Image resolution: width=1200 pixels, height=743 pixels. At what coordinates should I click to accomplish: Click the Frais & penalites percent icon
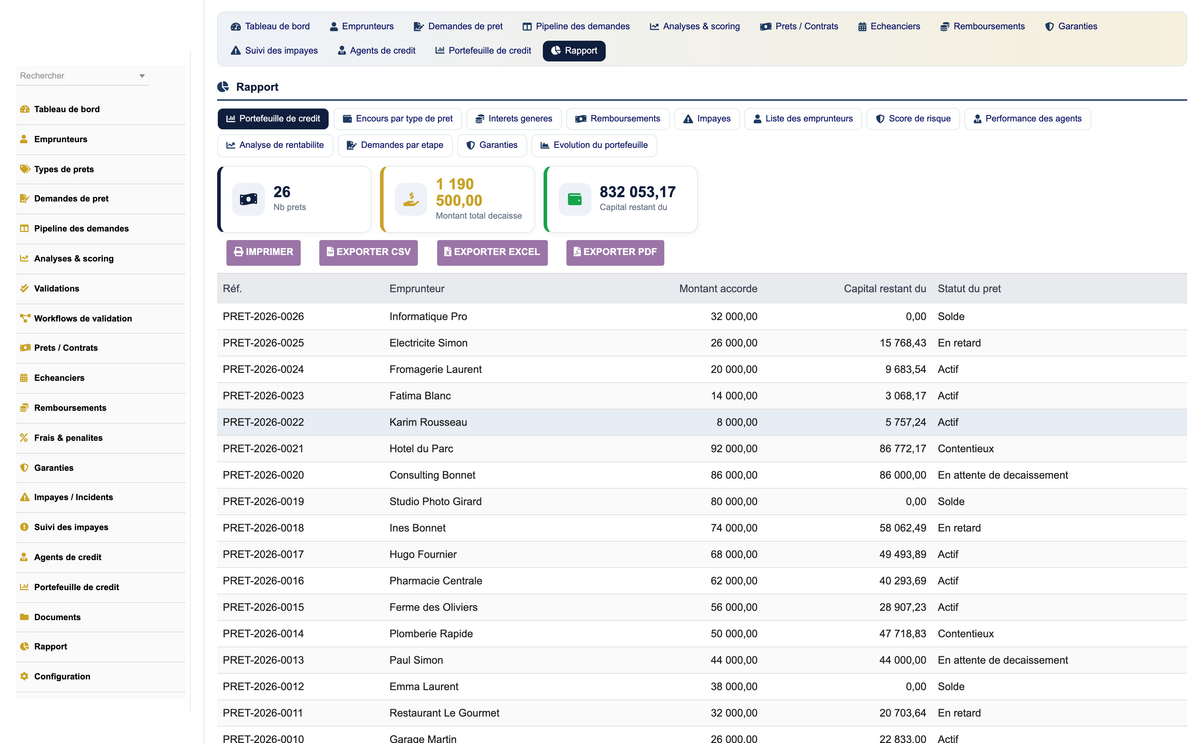(24, 438)
